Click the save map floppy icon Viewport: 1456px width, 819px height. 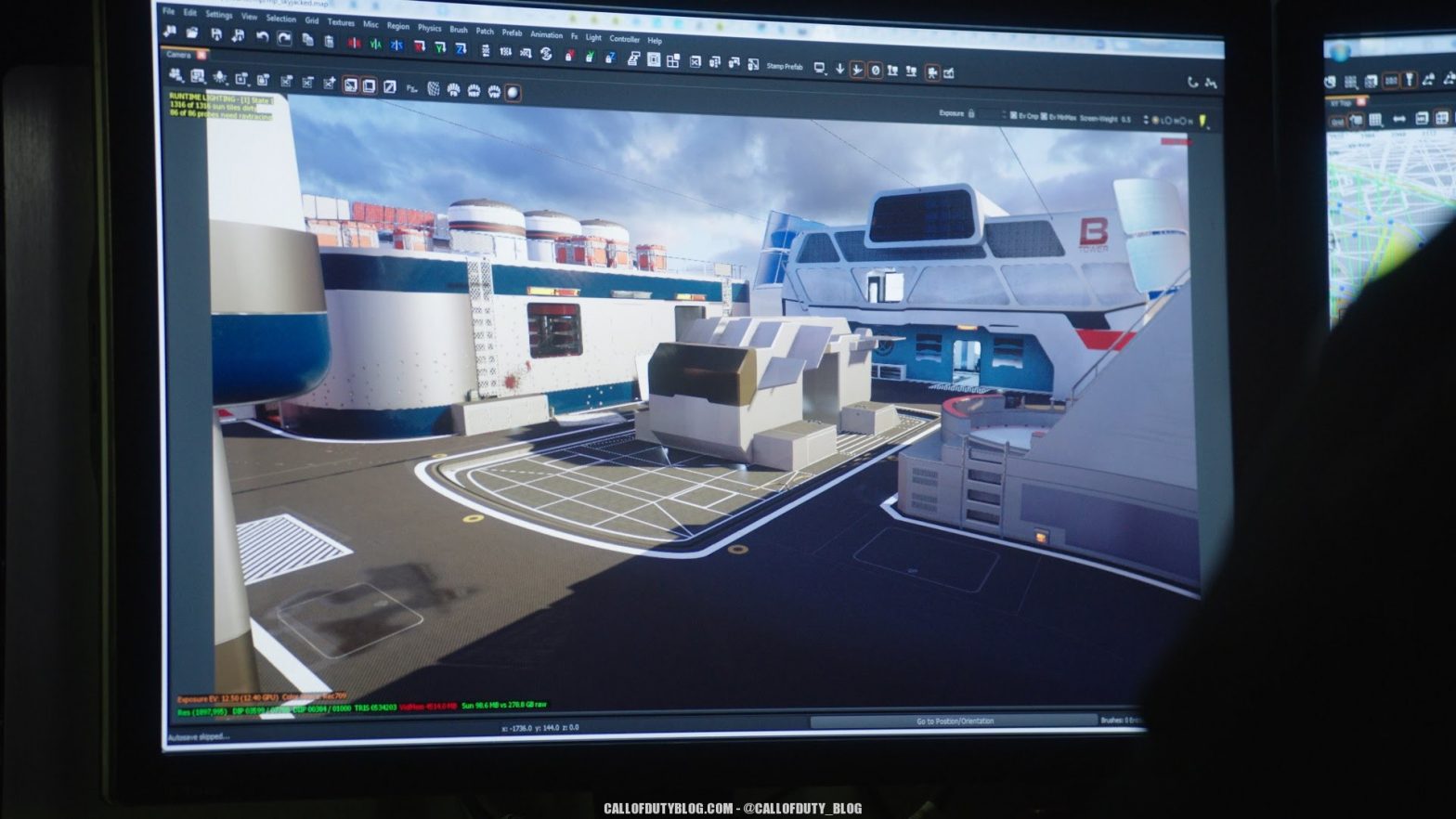point(216,33)
